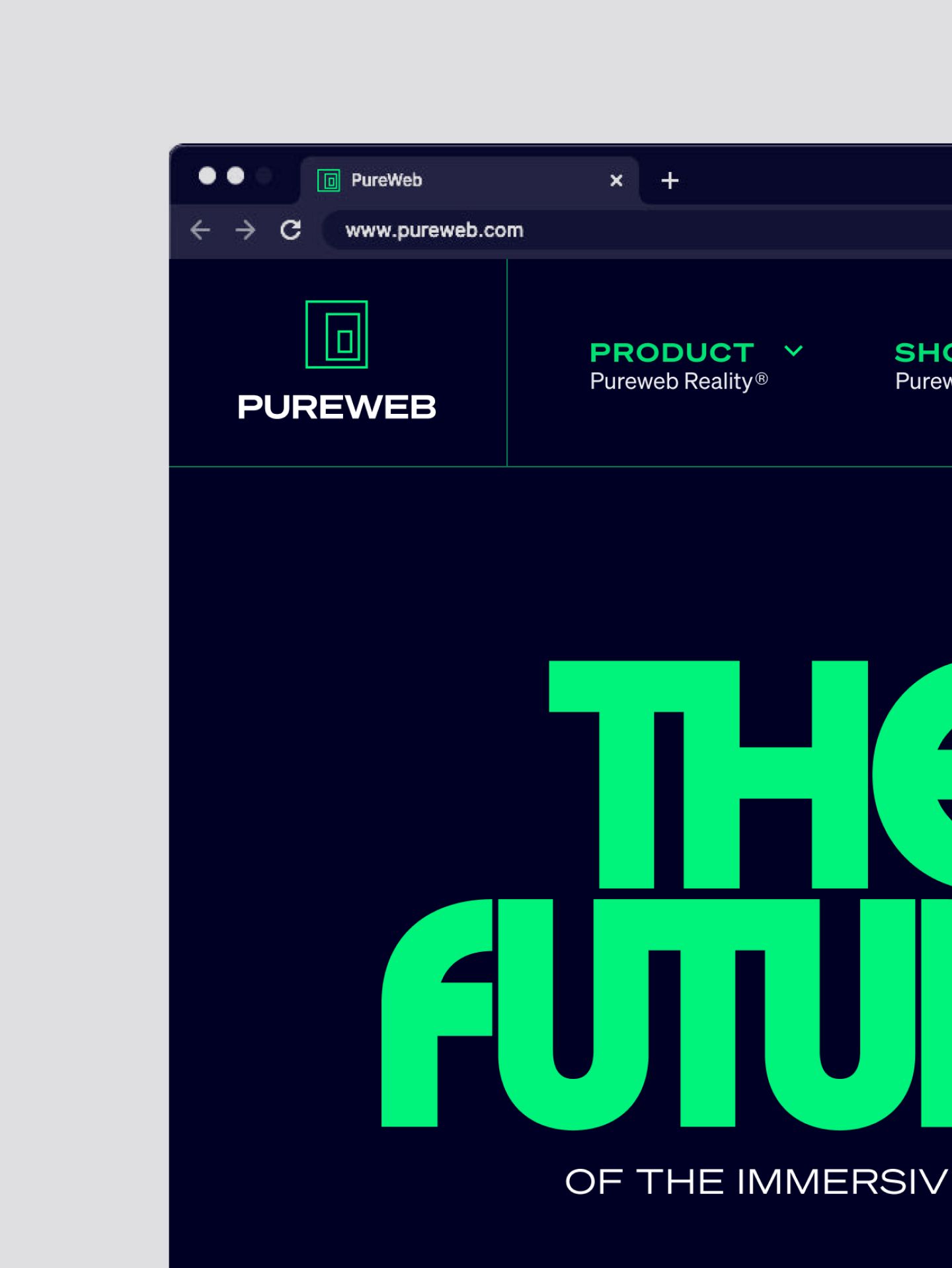
Task: Click the first white window control dot
Action: click(208, 176)
